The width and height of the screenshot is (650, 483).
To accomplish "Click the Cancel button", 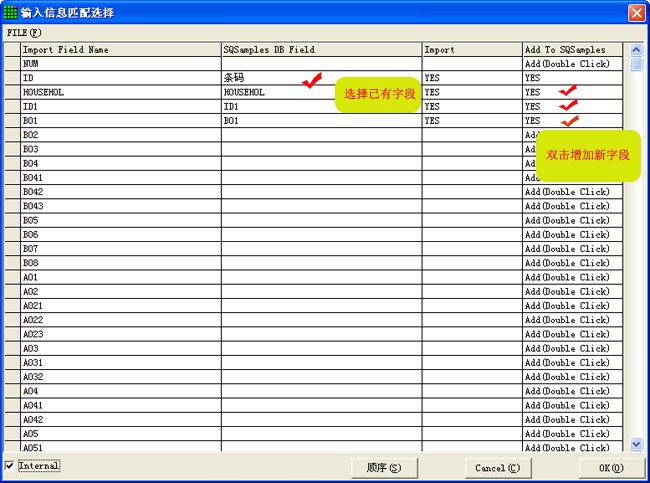I will (x=497, y=468).
